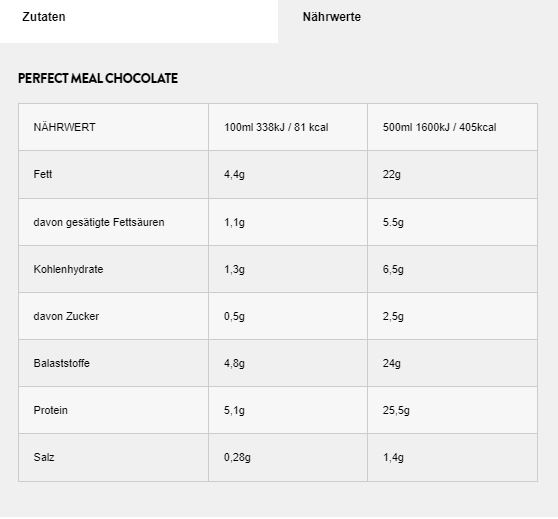558x519 pixels.
Task: Select the NÄHRWERT header cell
Action: point(64,127)
